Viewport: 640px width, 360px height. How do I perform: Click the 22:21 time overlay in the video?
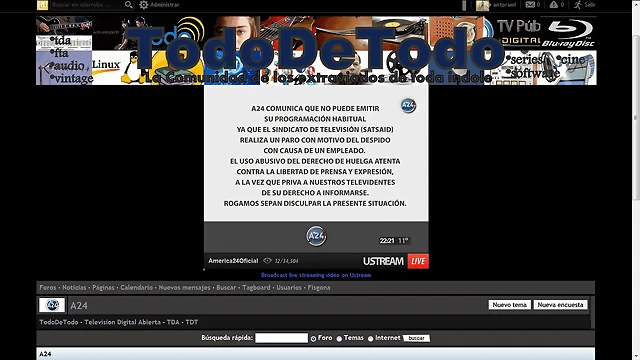[x=387, y=241]
